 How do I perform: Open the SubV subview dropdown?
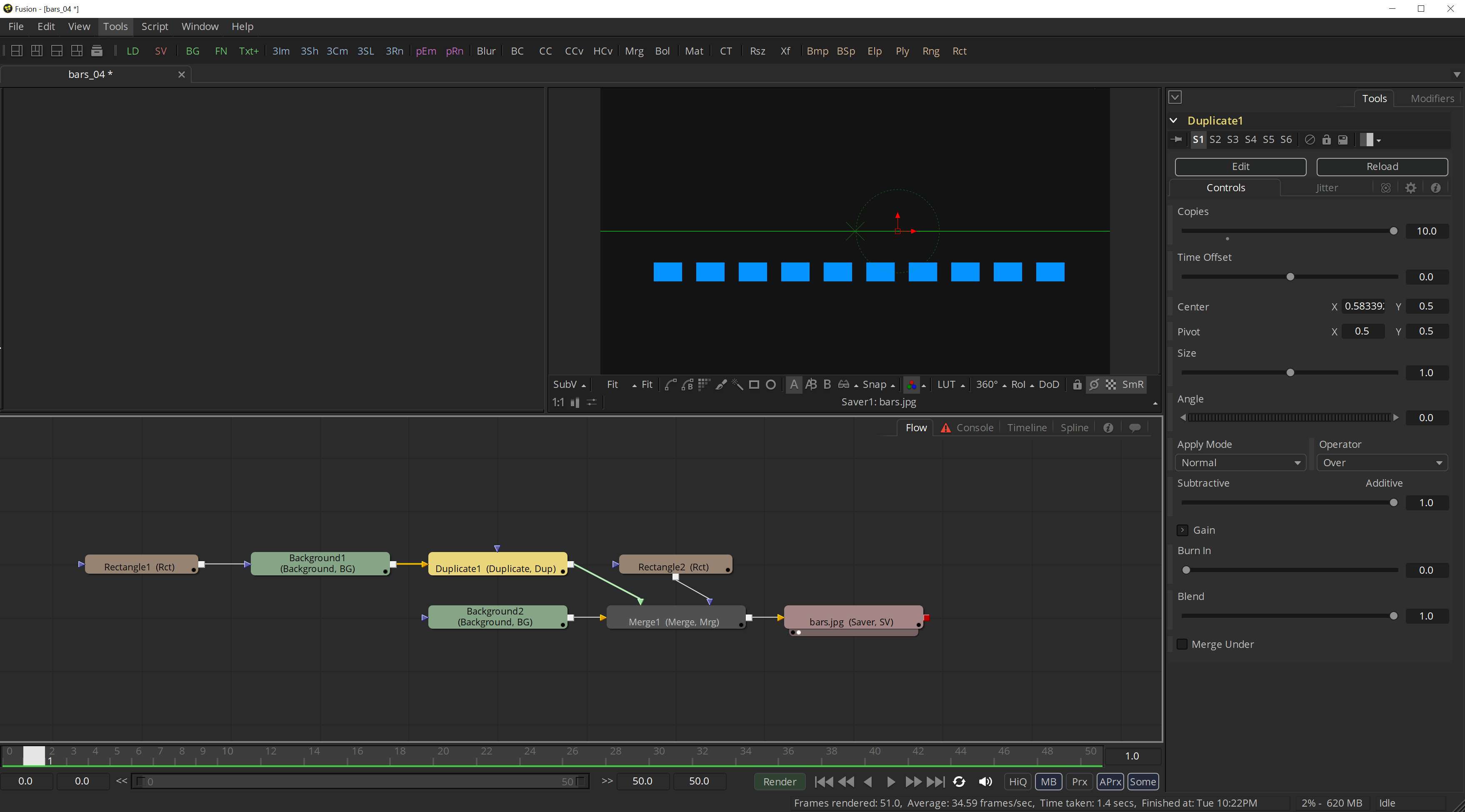click(x=569, y=385)
